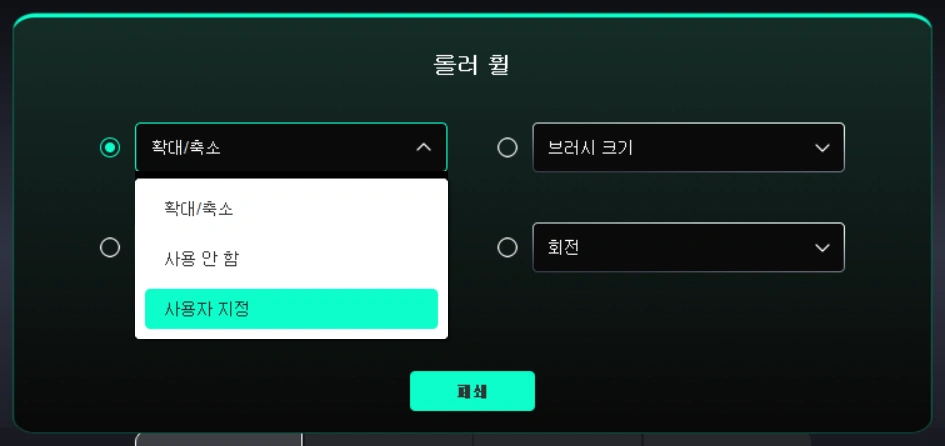945x446 pixels.
Task: Open the 회전 combo box
Action: [x=688, y=248]
